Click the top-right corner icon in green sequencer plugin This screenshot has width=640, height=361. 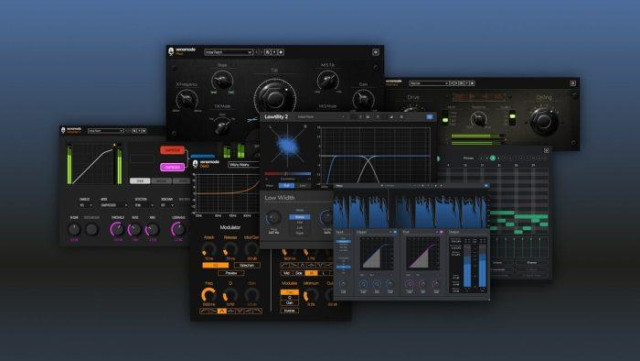point(547,151)
